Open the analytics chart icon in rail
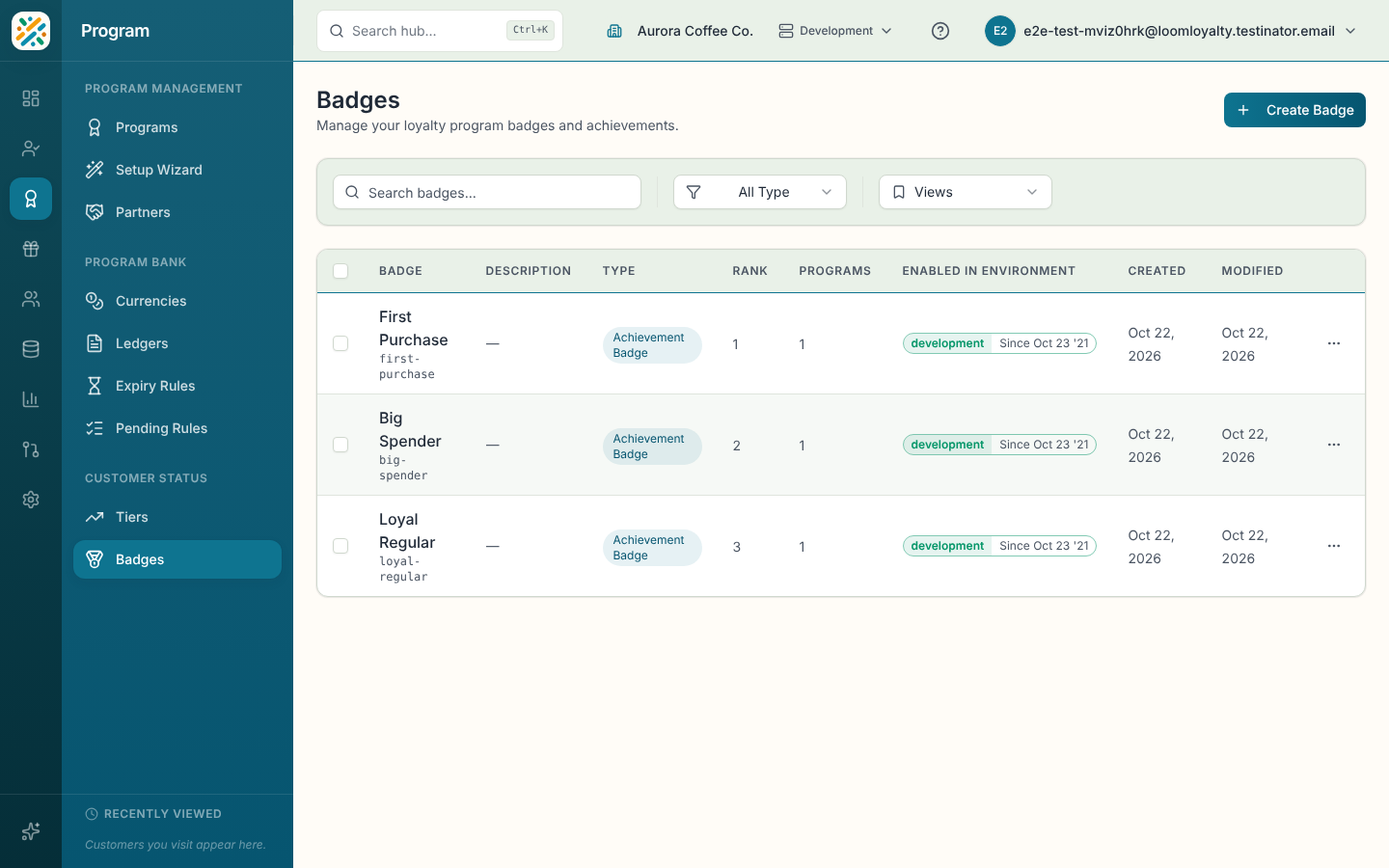 (31, 399)
